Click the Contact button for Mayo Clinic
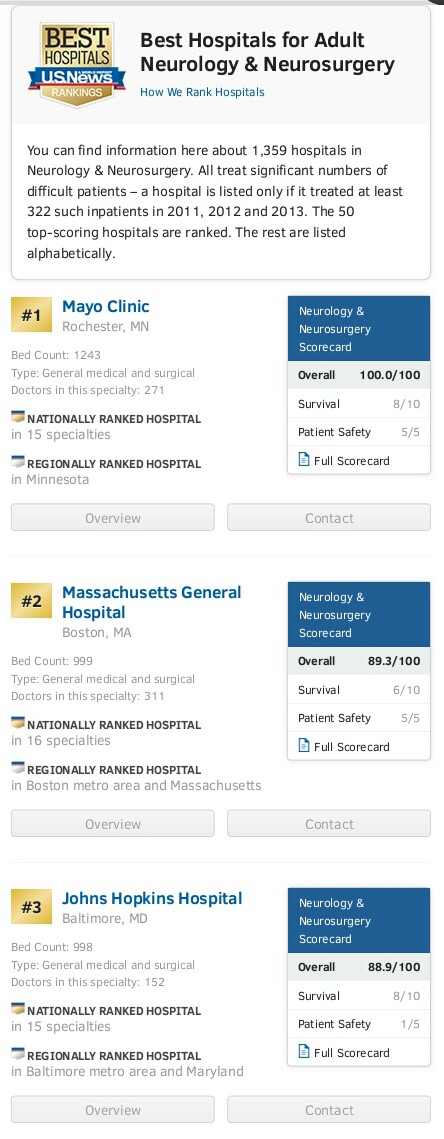The height and width of the screenshot is (1139, 444). click(x=329, y=518)
